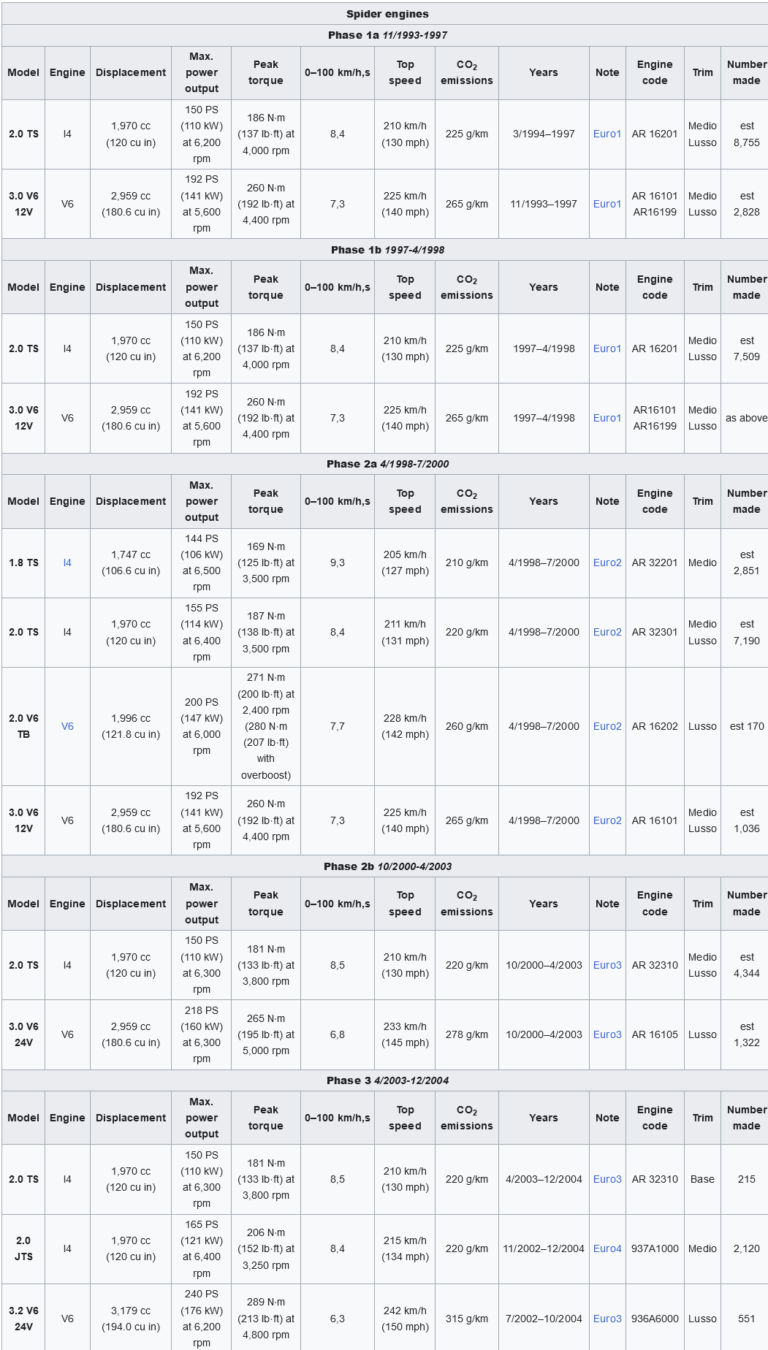Click the '7,7' acceleration value
Viewport: 768px width, 1350px height.
(x=338, y=726)
